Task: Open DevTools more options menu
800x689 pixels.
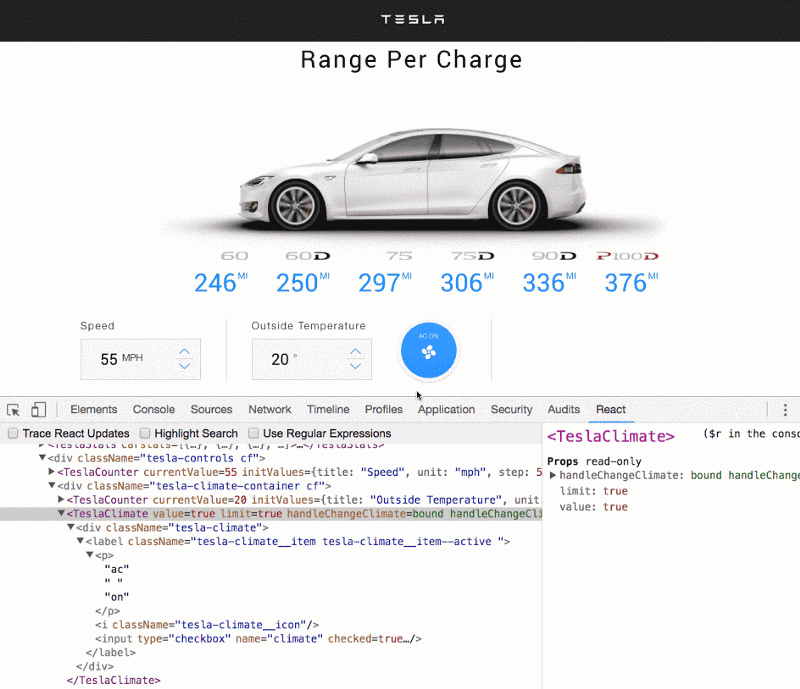Action: coord(785,410)
